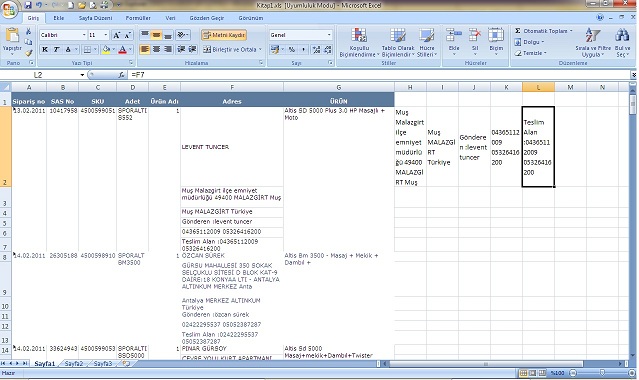Increase indent in Hizalama group

pyautogui.click(x=192, y=49)
